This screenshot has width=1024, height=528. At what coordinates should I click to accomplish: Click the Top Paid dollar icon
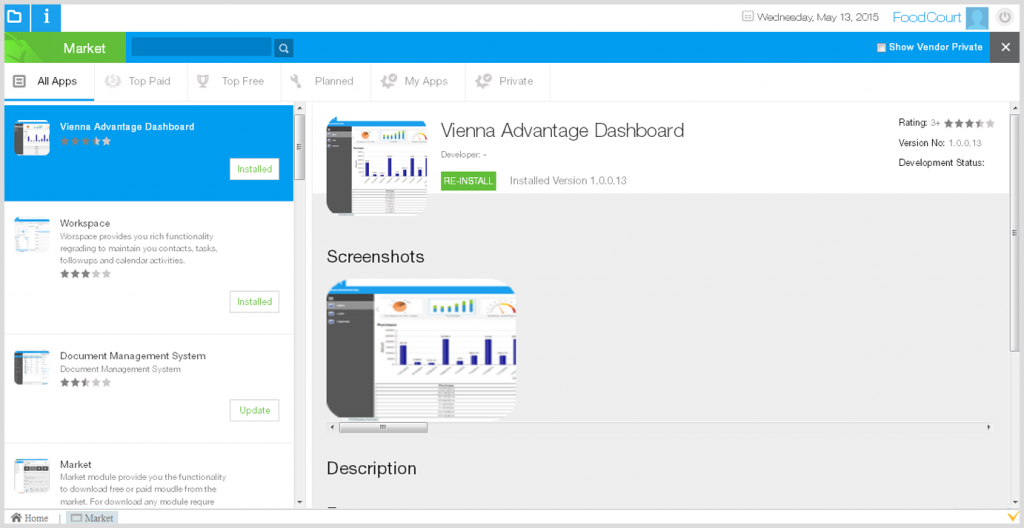point(112,81)
